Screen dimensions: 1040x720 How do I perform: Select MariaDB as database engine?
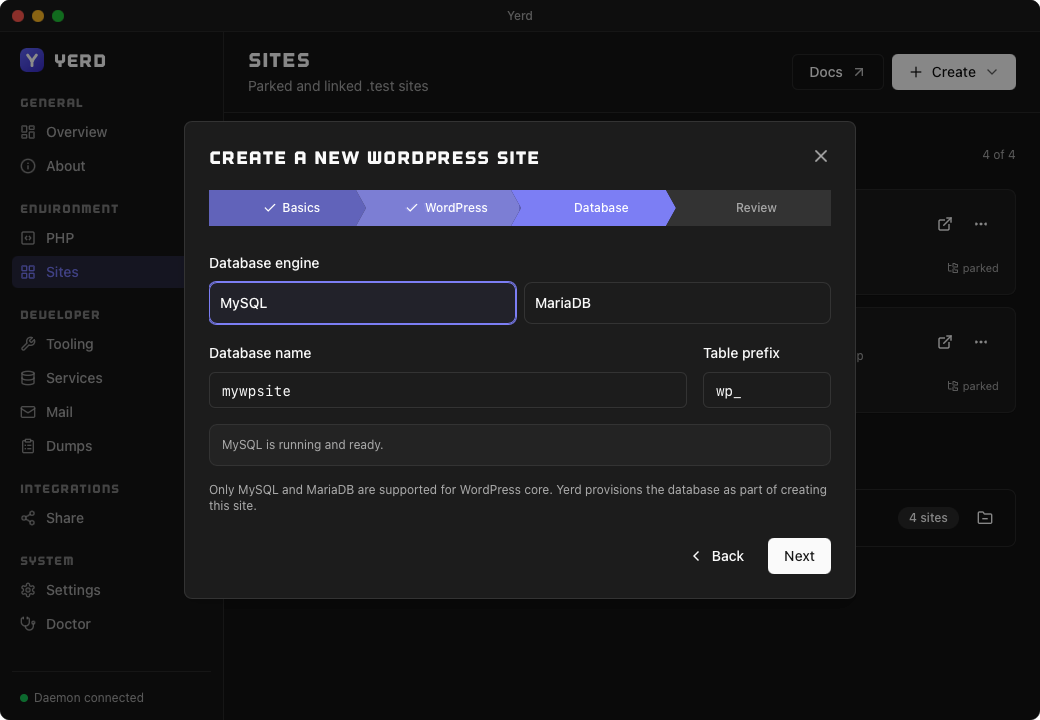click(677, 303)
